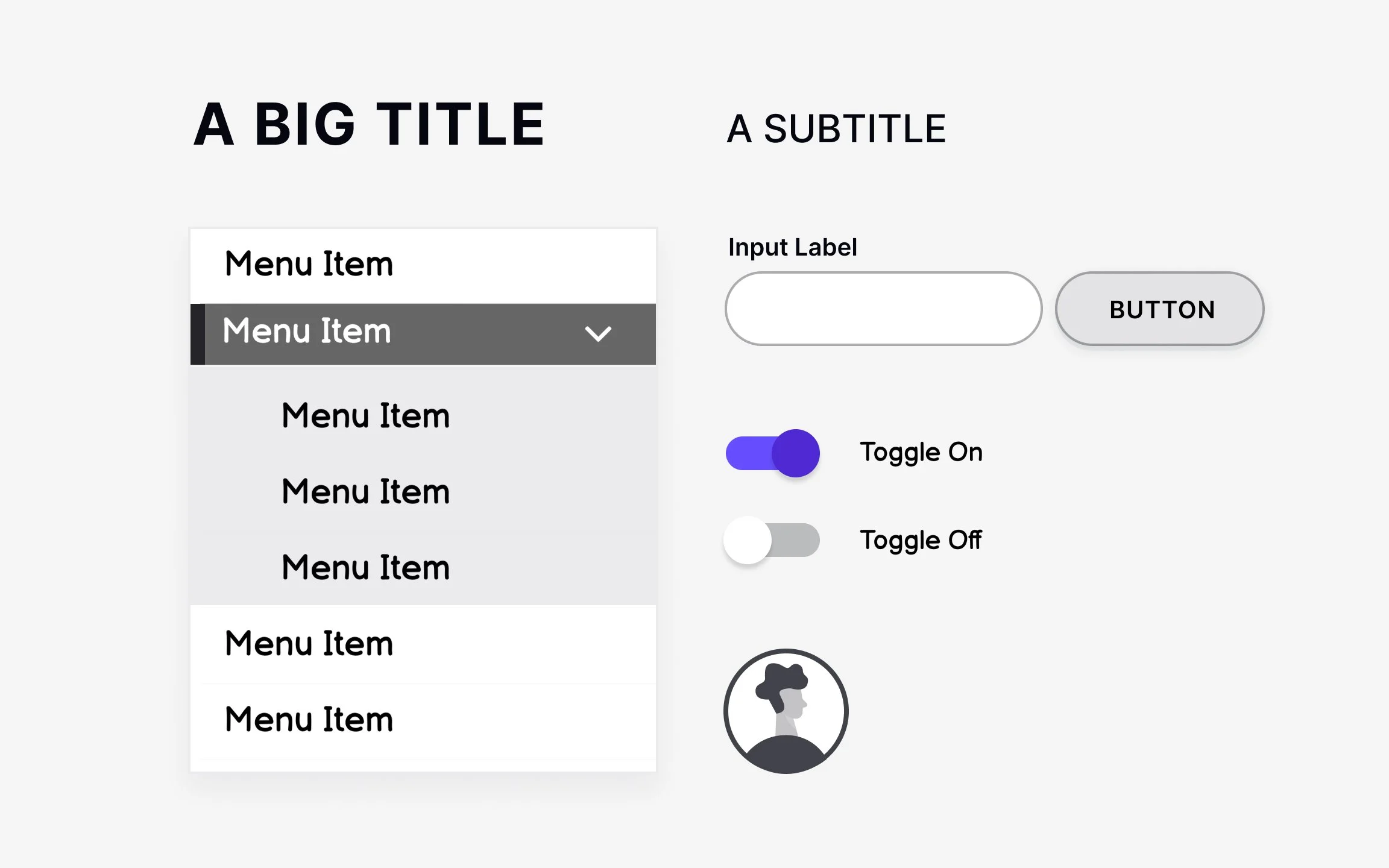Click the BUTTON pill button
The image size is (1389, 868).
(x=1159, y=309)
